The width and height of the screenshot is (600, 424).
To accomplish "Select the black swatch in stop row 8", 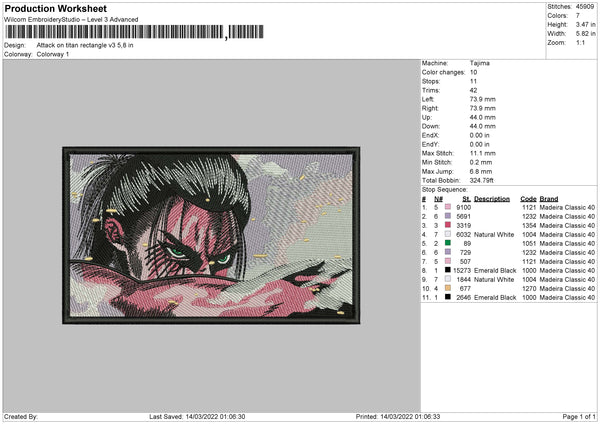I will (448, 270).
